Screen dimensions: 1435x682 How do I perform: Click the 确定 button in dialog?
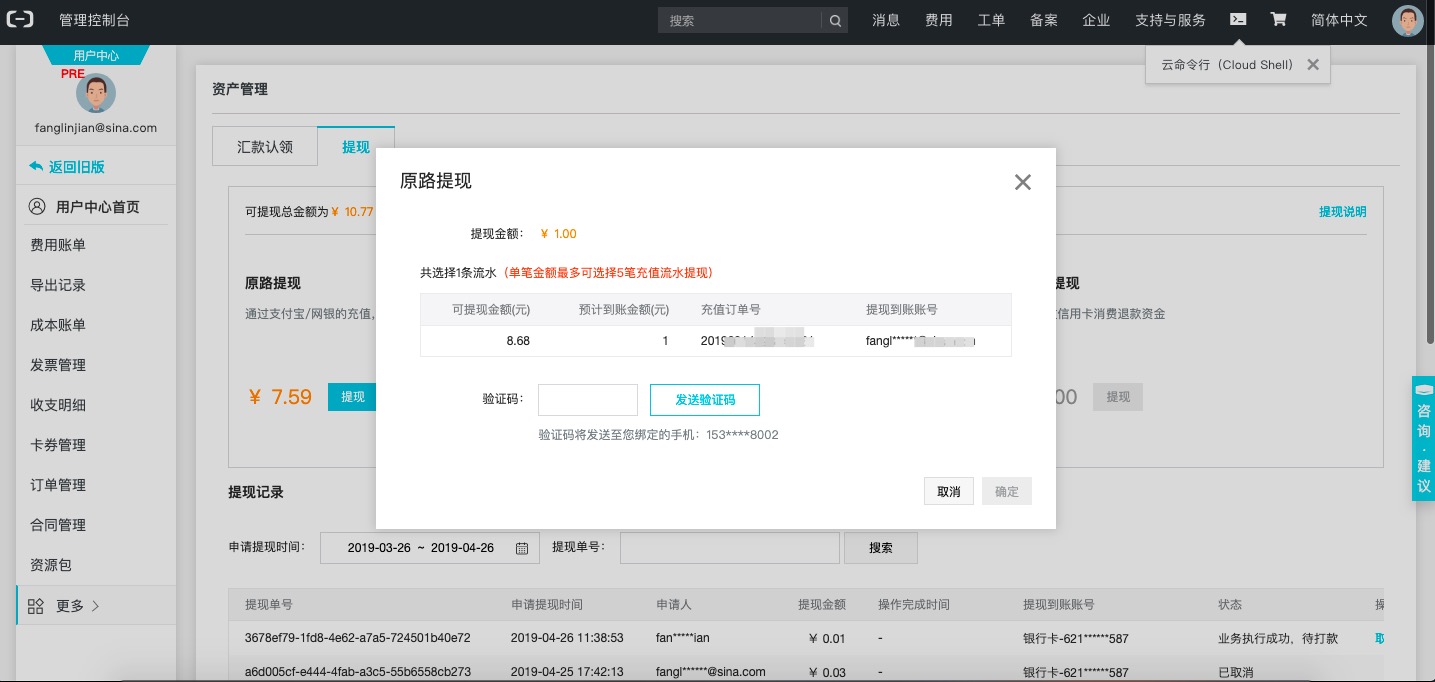tap(1007, 491)
